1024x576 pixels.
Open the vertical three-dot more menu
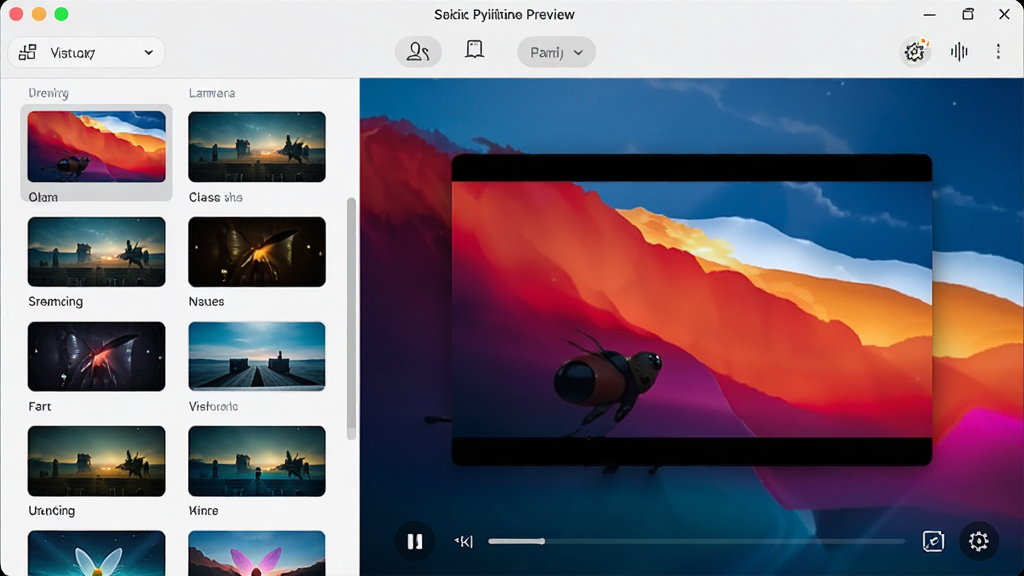pyautogui.click(x=998, y=52)
